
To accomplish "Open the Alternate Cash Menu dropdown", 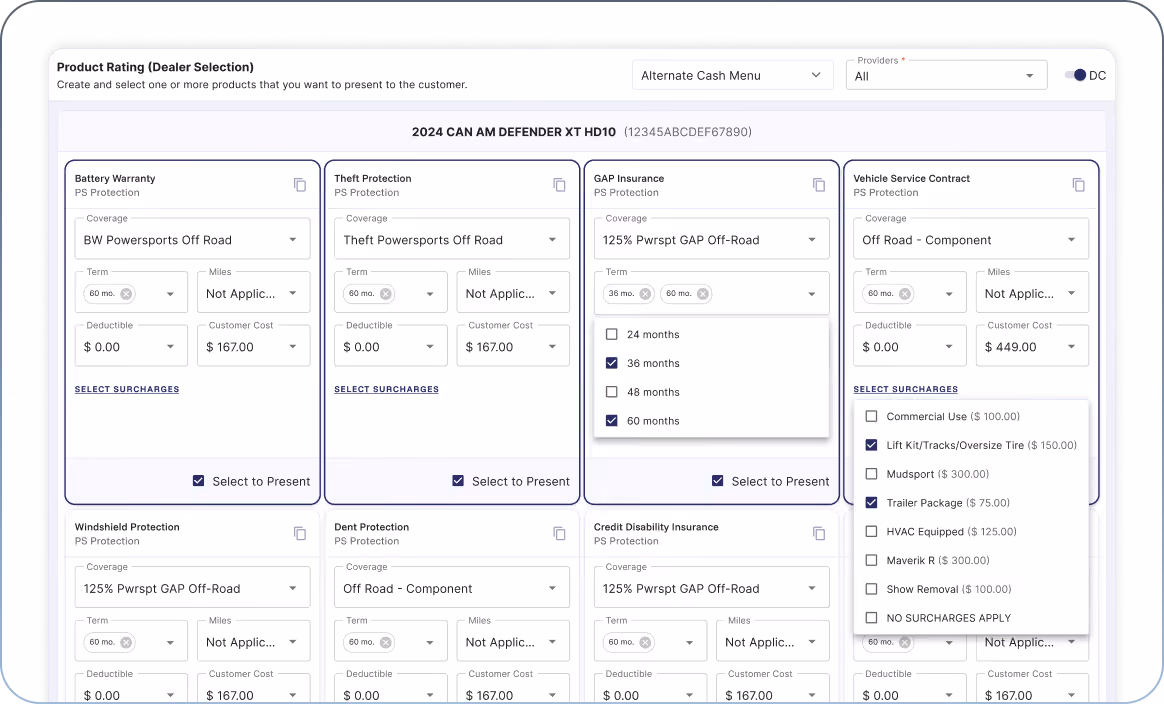I will (732, 75).
